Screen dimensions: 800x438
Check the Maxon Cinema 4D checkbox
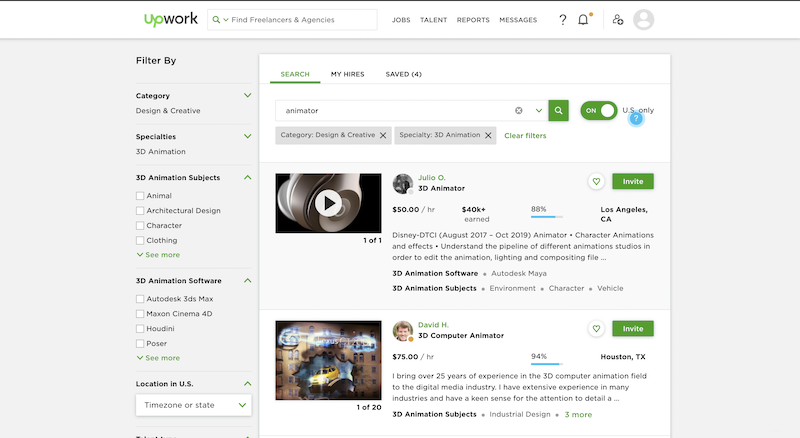[x=140, y=313]
